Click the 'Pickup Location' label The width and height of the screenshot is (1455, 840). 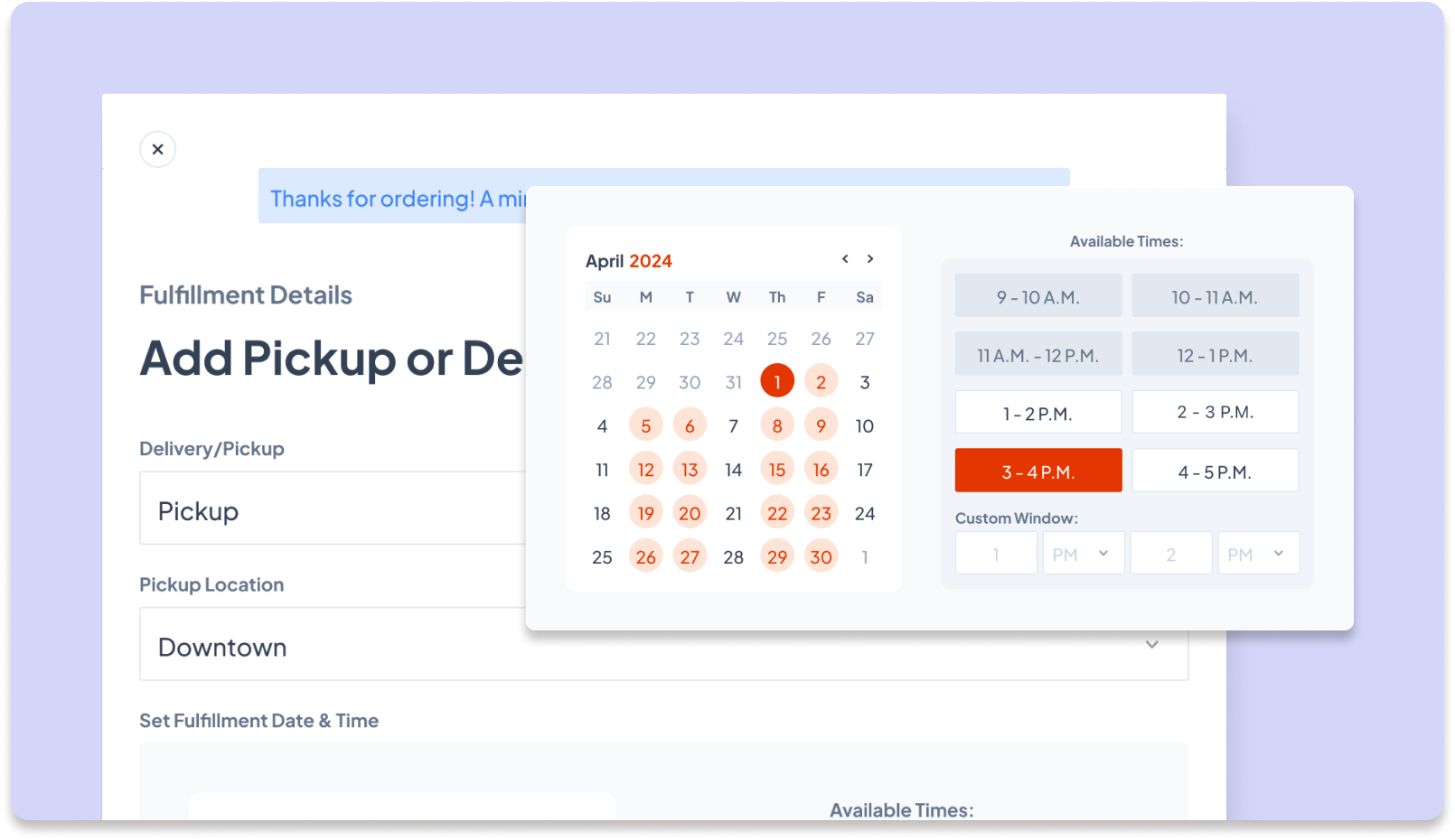[x=211, y=584]
